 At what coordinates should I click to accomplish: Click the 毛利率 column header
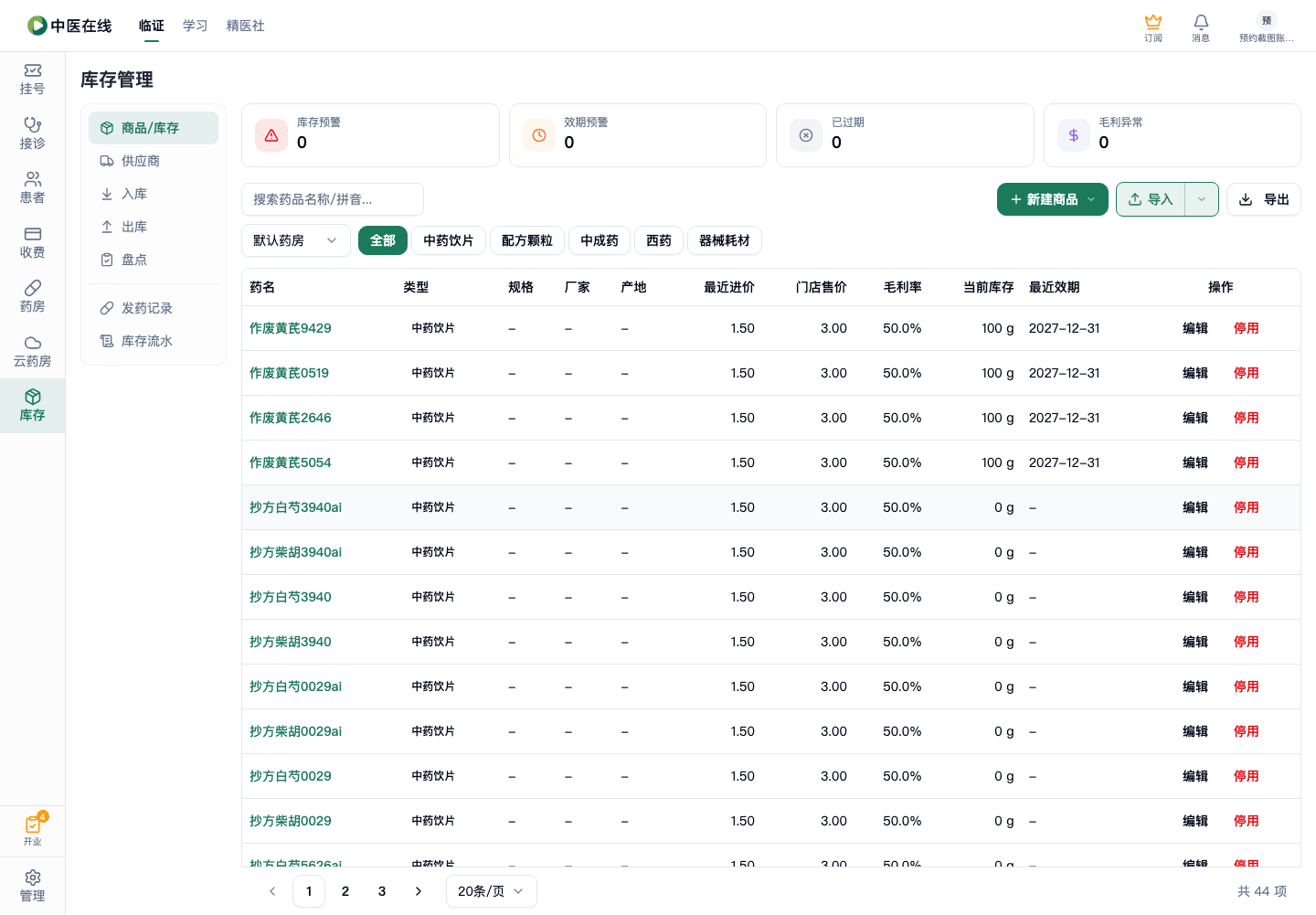coord(902,287)
